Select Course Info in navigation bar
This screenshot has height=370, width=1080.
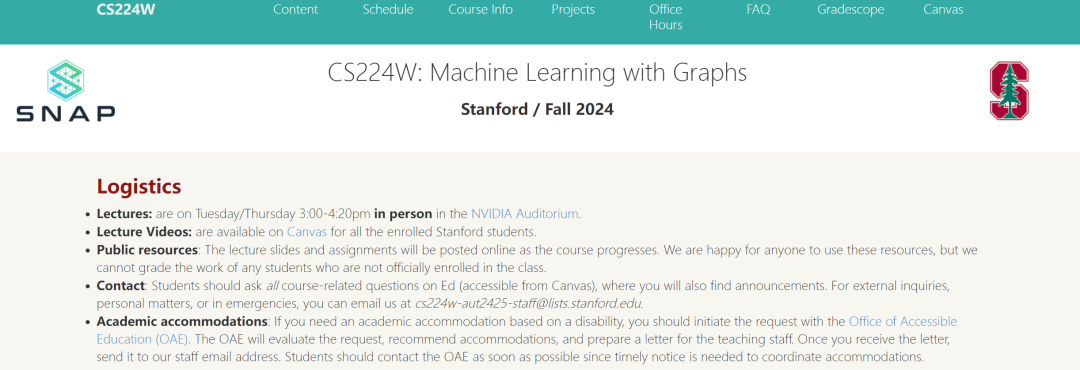[480, 10]
